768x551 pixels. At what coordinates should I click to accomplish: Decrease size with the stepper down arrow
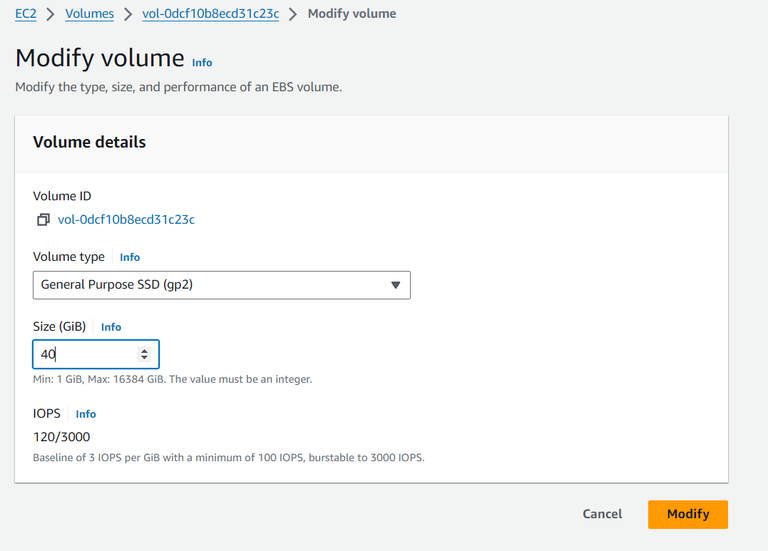(145, 358)
